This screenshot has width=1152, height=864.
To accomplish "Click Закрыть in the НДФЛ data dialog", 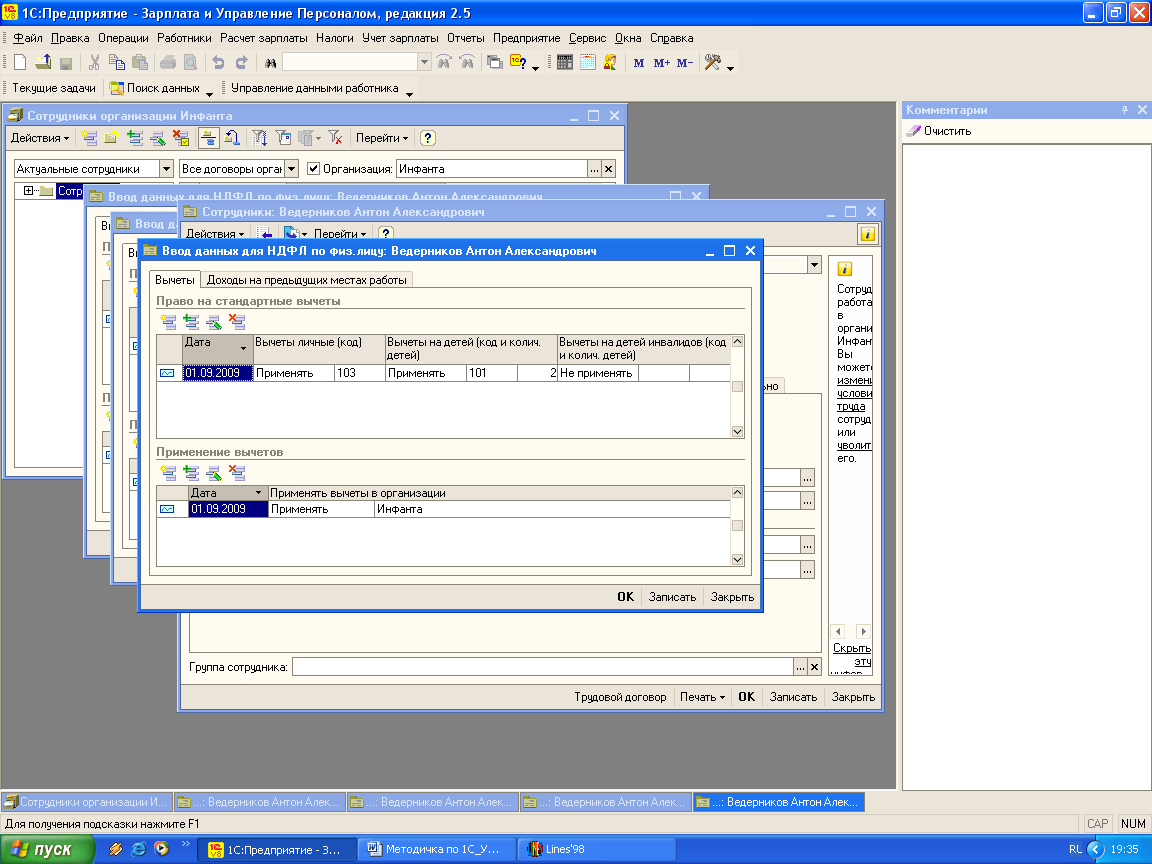I will coord(732,597).
